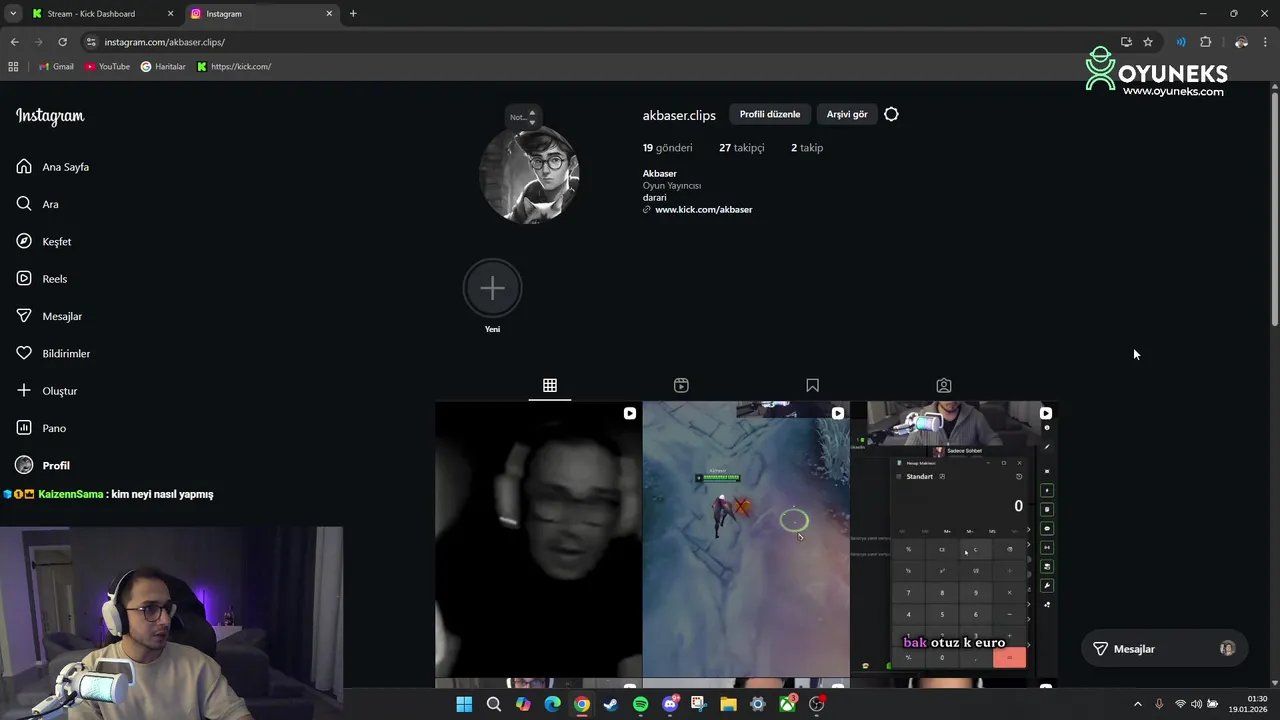Close the Kick Dashboard tab

170,14
